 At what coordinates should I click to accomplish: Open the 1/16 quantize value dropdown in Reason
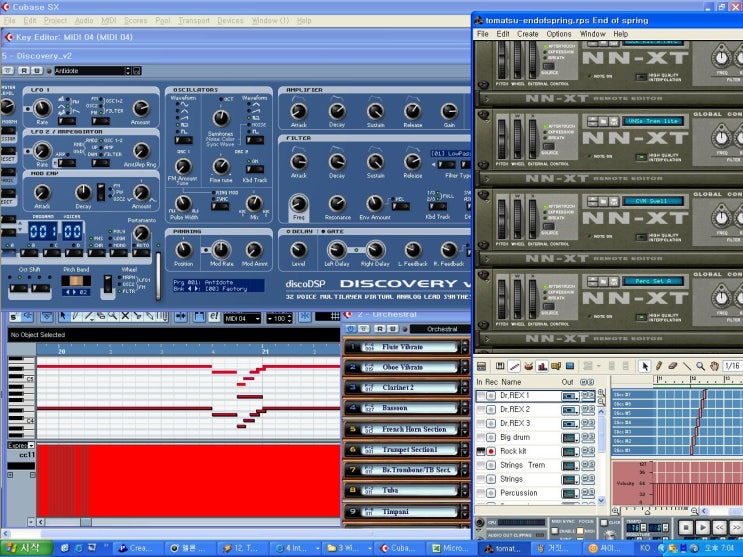(x=733, y=366)
